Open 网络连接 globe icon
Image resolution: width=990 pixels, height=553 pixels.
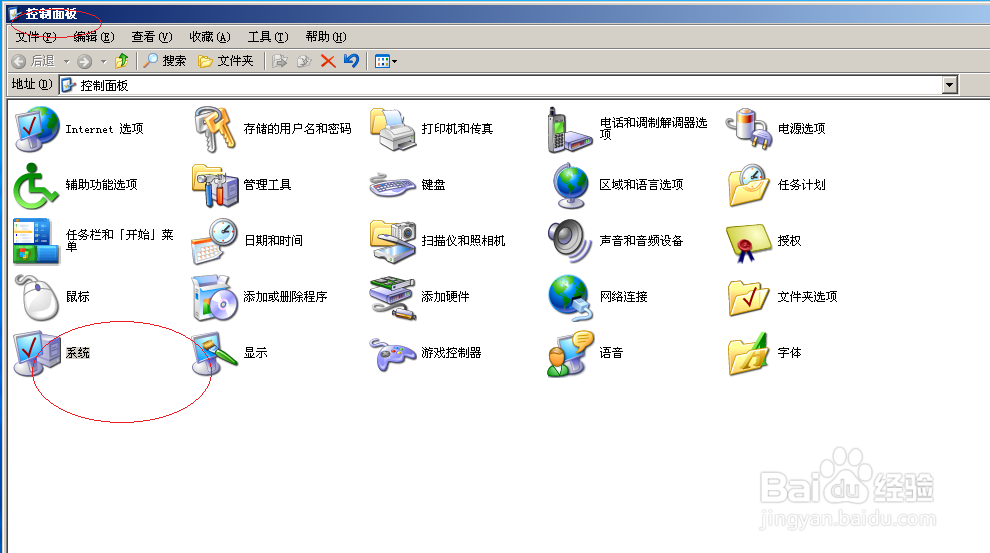point(571,297)
